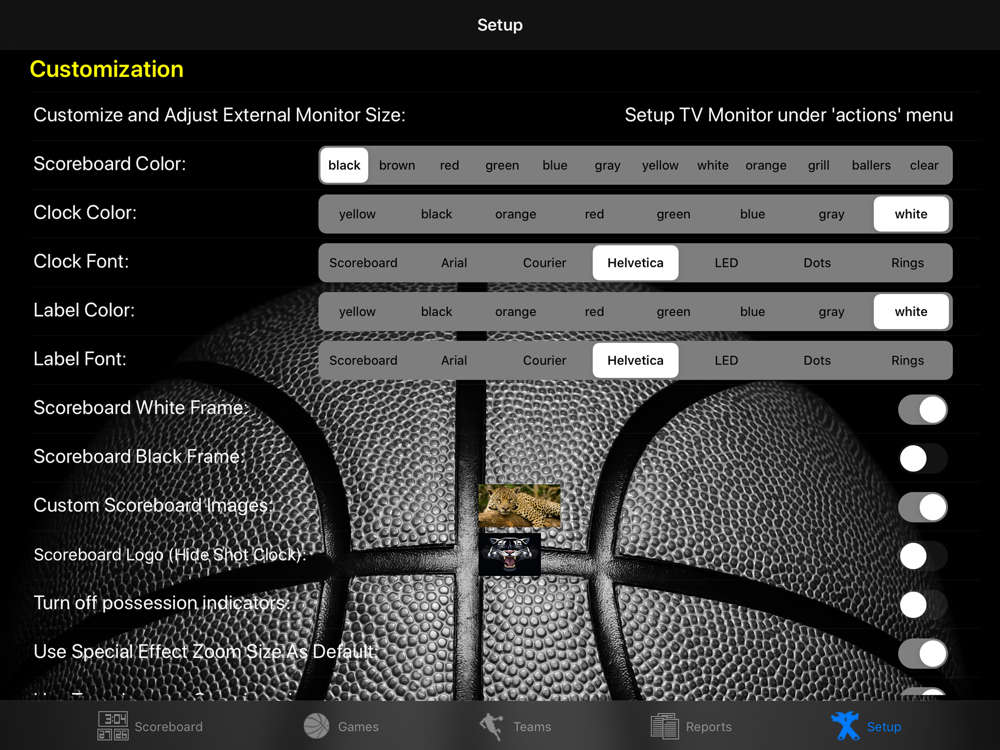Set Clock Color to yellow
The image size is (1000, 750).
pos(357,214)
